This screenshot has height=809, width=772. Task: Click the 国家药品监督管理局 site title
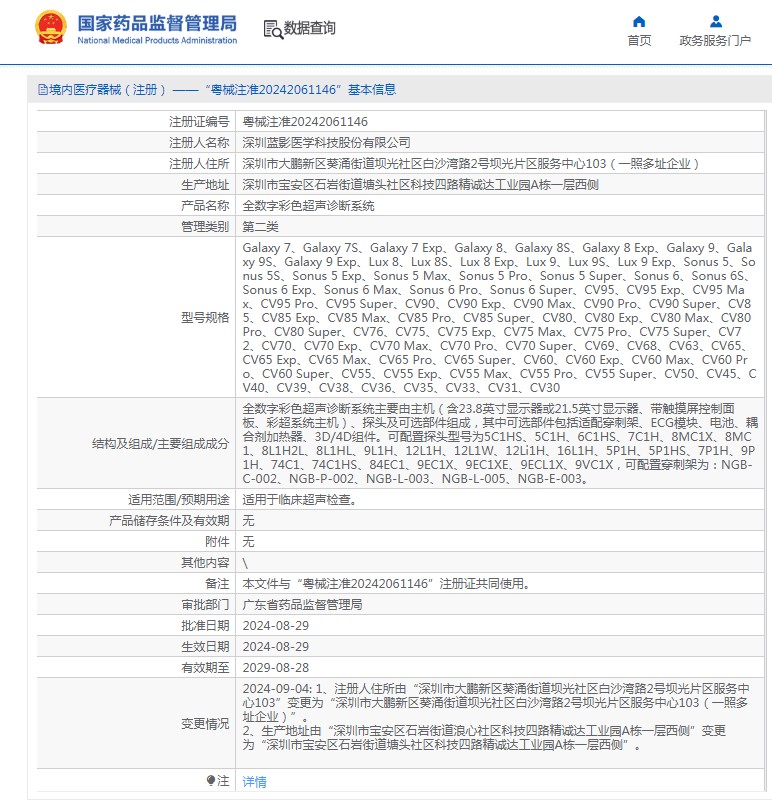click(x=157, y=23)
